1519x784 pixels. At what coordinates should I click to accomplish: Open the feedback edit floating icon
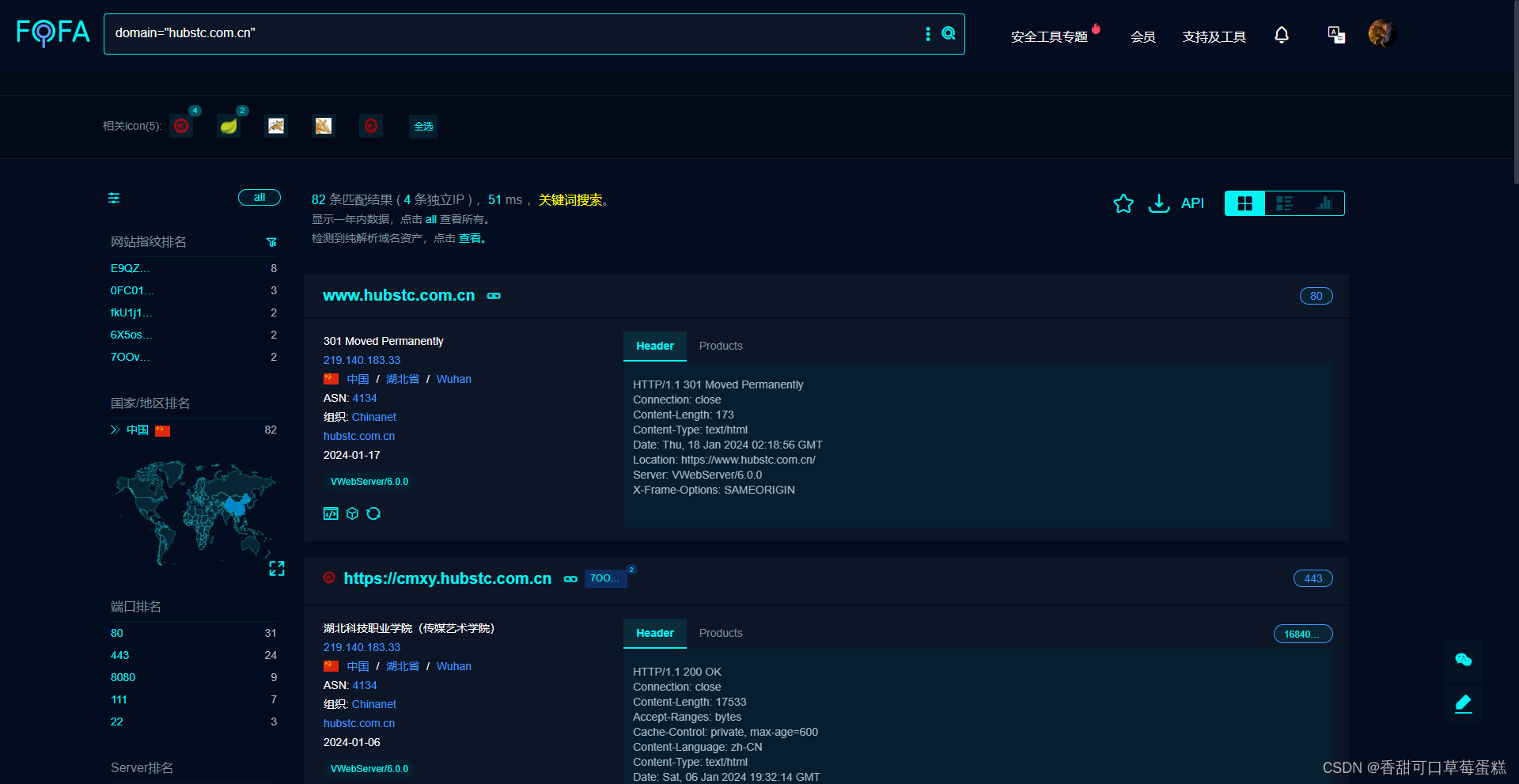[1464, 703]
